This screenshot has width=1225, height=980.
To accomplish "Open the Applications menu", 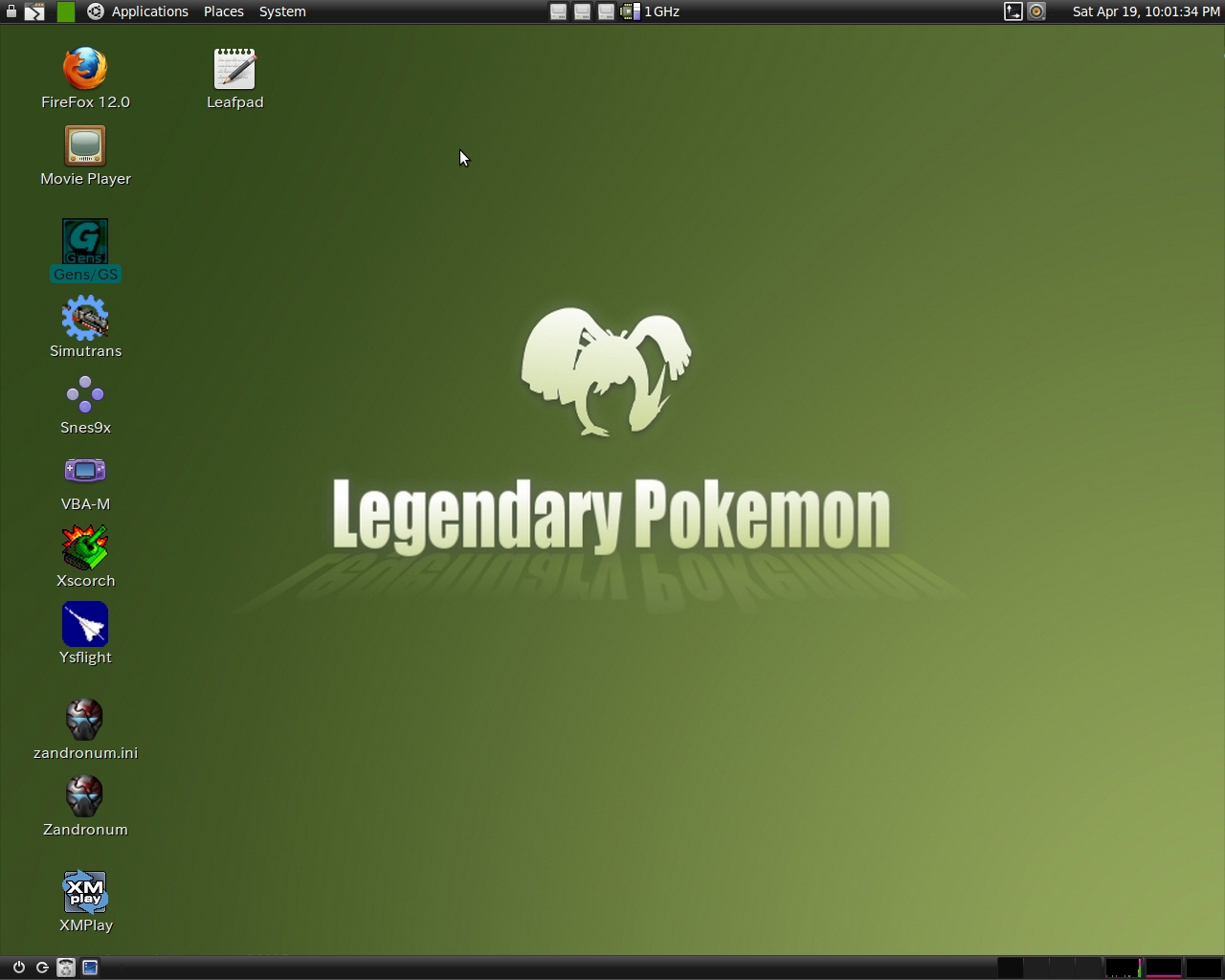I will pos(148,11).
